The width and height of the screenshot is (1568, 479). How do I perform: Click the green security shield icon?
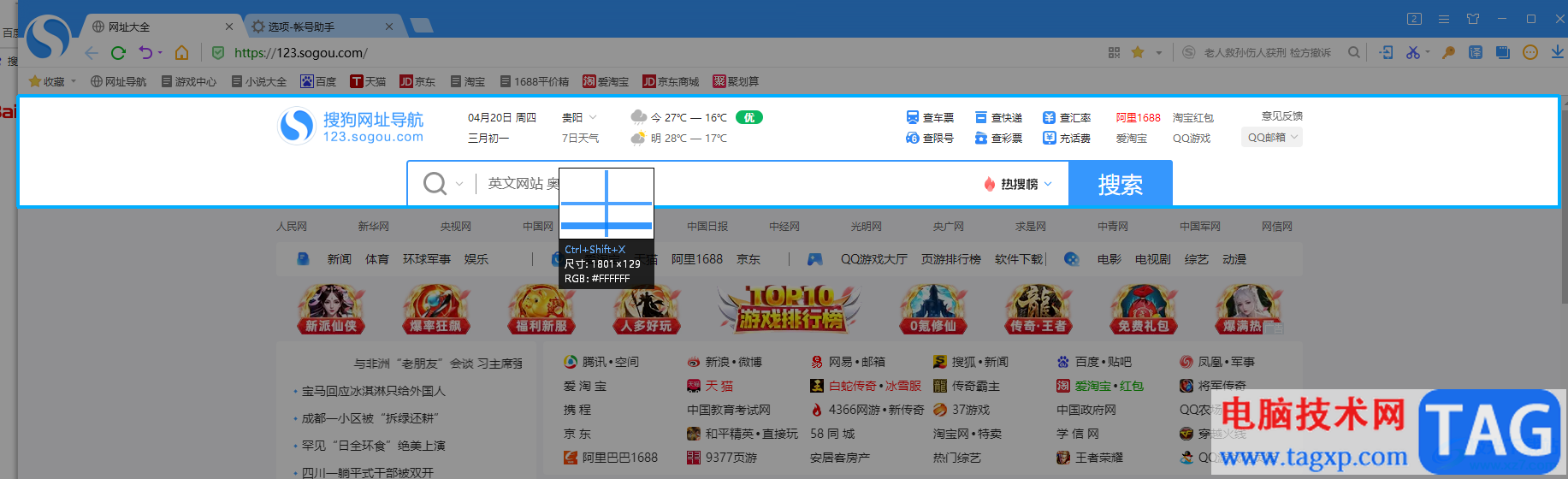[218, 53]
